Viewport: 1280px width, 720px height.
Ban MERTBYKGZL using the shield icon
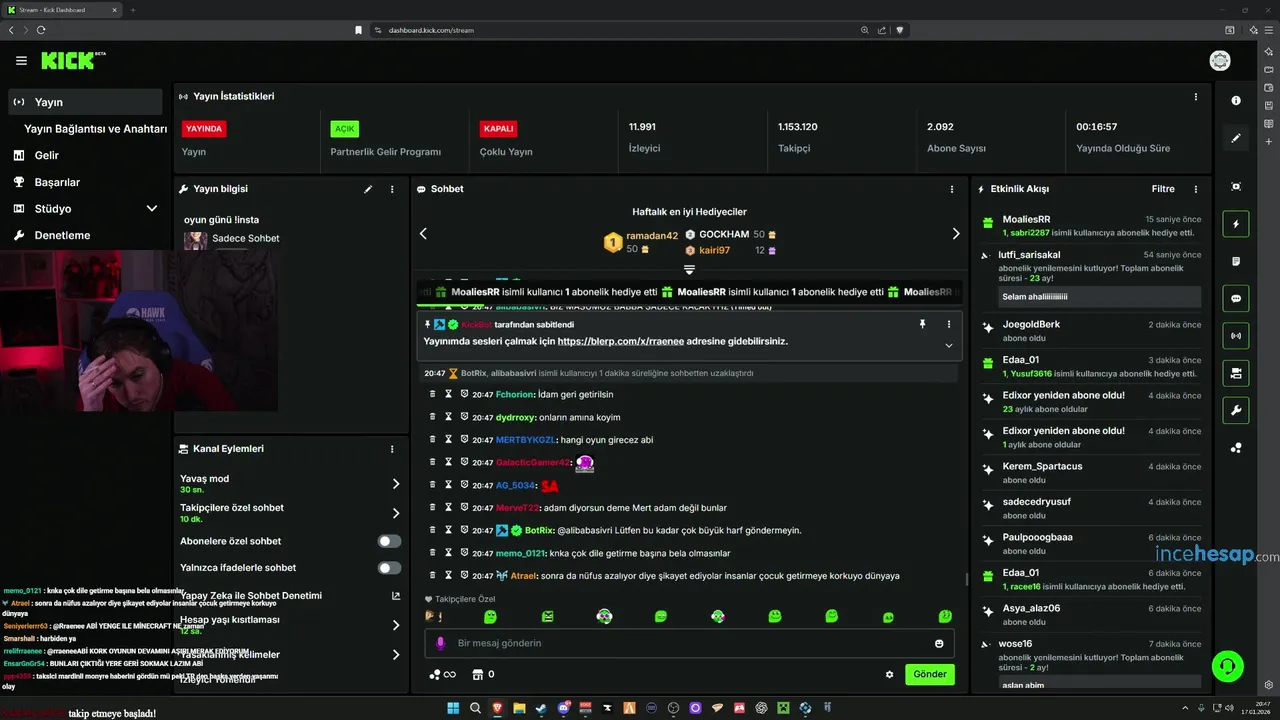tap(464, 440)
